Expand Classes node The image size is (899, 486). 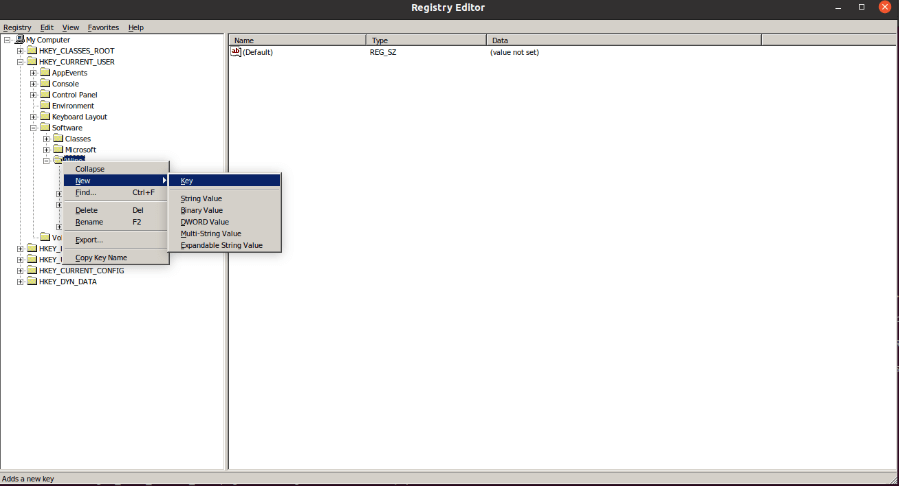tap(46, 139)
